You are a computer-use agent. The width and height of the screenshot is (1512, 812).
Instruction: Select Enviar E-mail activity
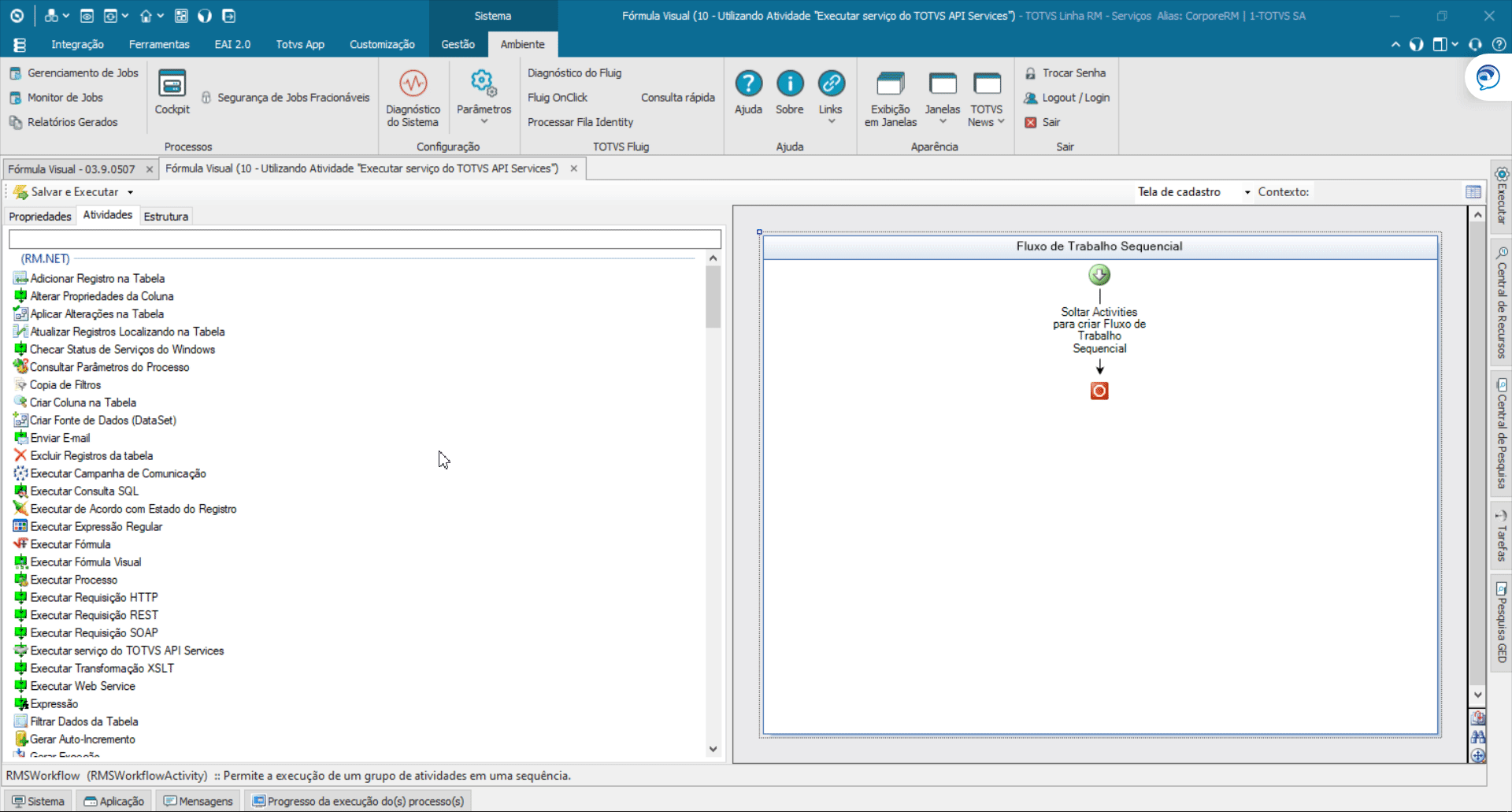52,438
